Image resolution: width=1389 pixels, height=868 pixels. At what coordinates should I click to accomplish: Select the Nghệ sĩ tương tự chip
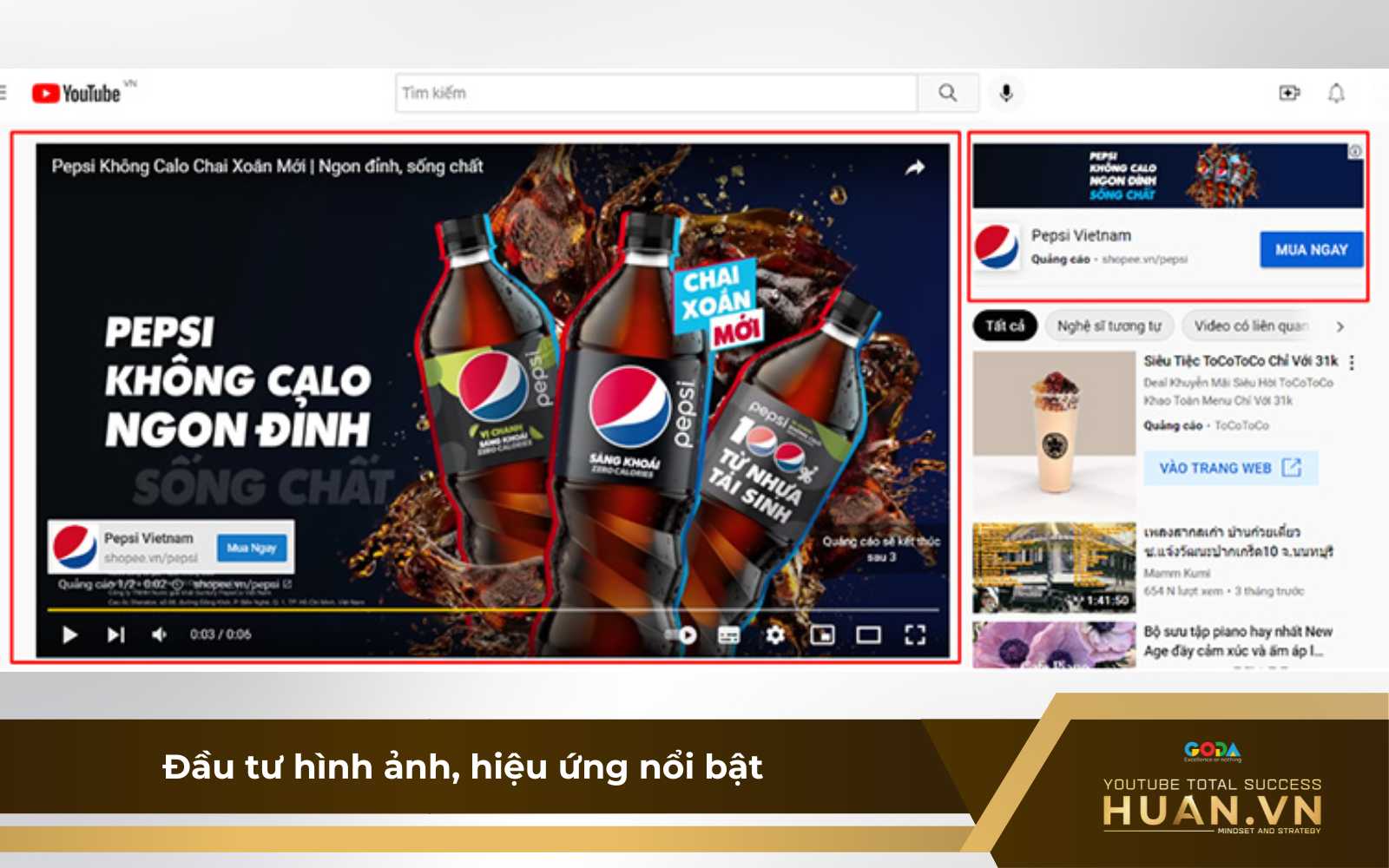1109,326
